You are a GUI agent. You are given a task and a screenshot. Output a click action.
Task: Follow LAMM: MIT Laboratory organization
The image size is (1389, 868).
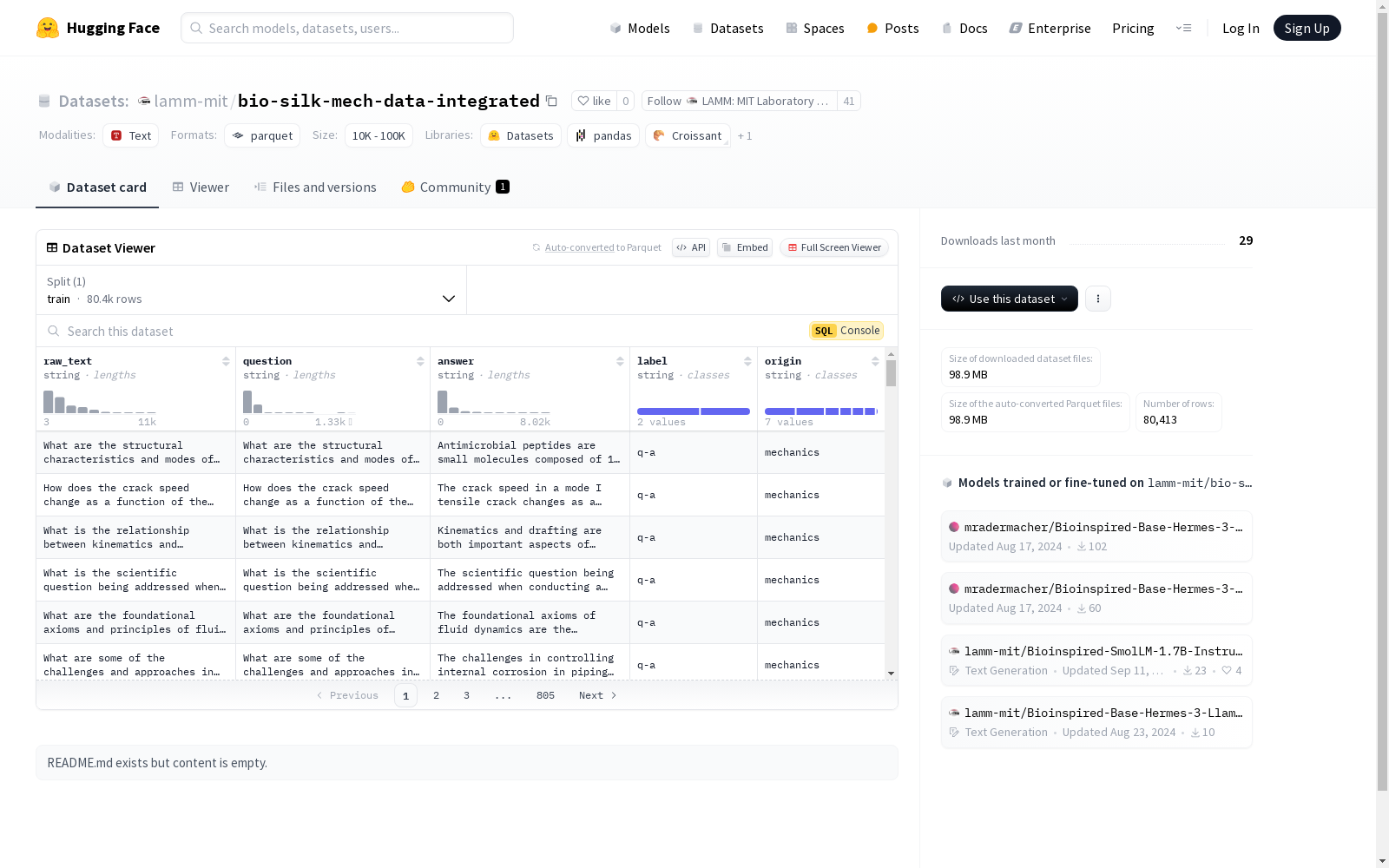739,101
